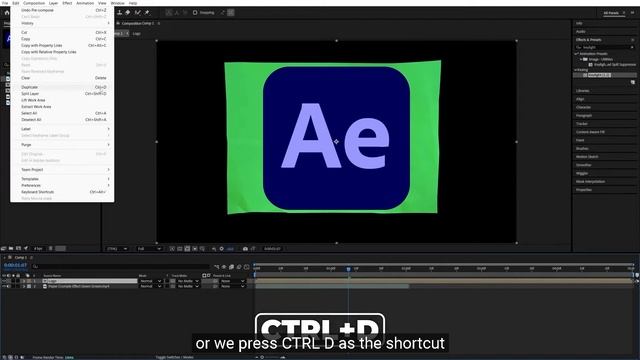Open the Animation menu
Screen dimensions: 640x360
tap(85, 3)
